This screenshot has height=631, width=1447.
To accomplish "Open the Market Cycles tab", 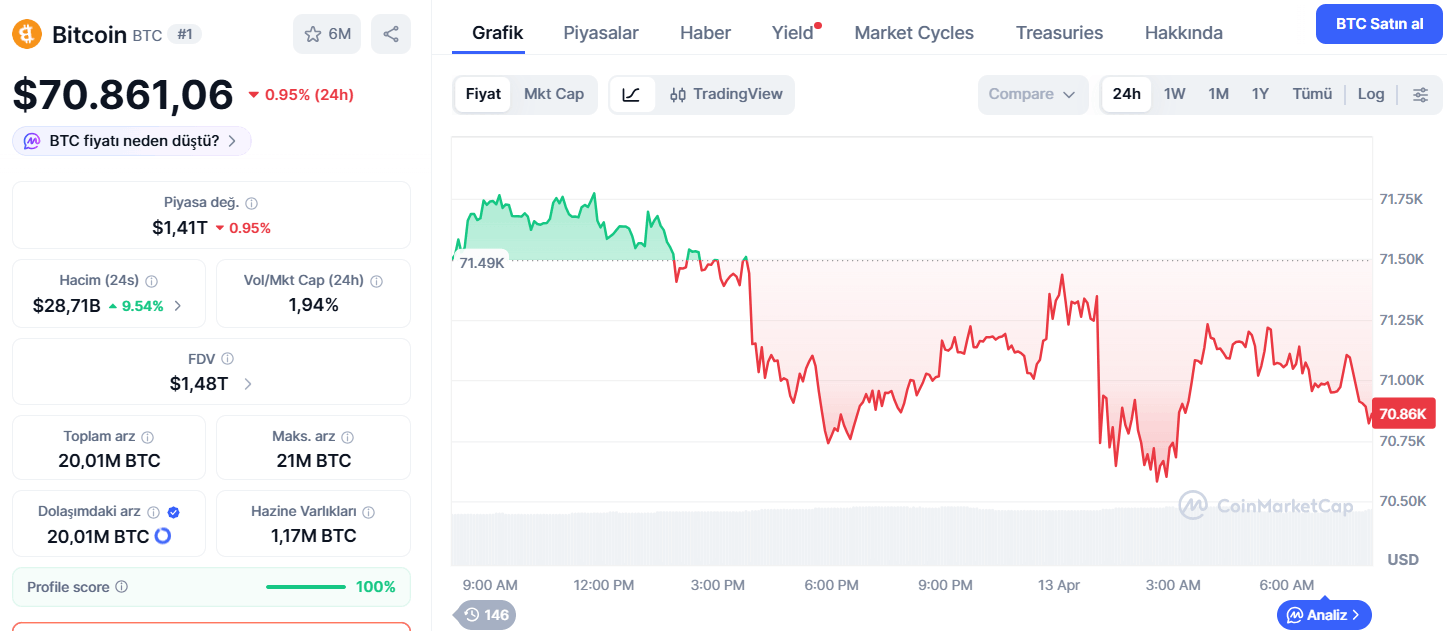I will [914, 33].
